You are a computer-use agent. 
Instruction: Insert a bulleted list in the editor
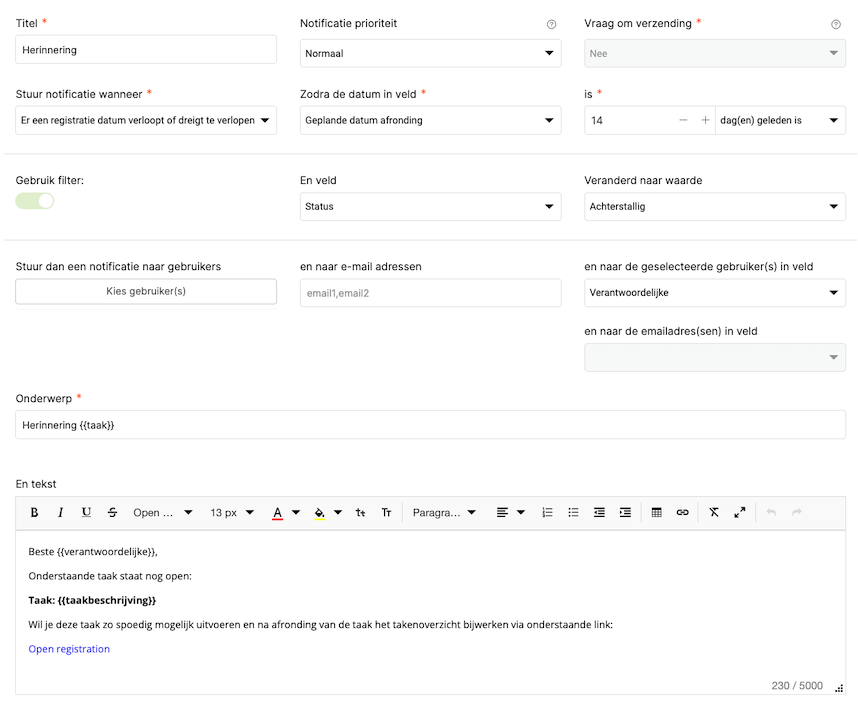click(x=573, y=512)
